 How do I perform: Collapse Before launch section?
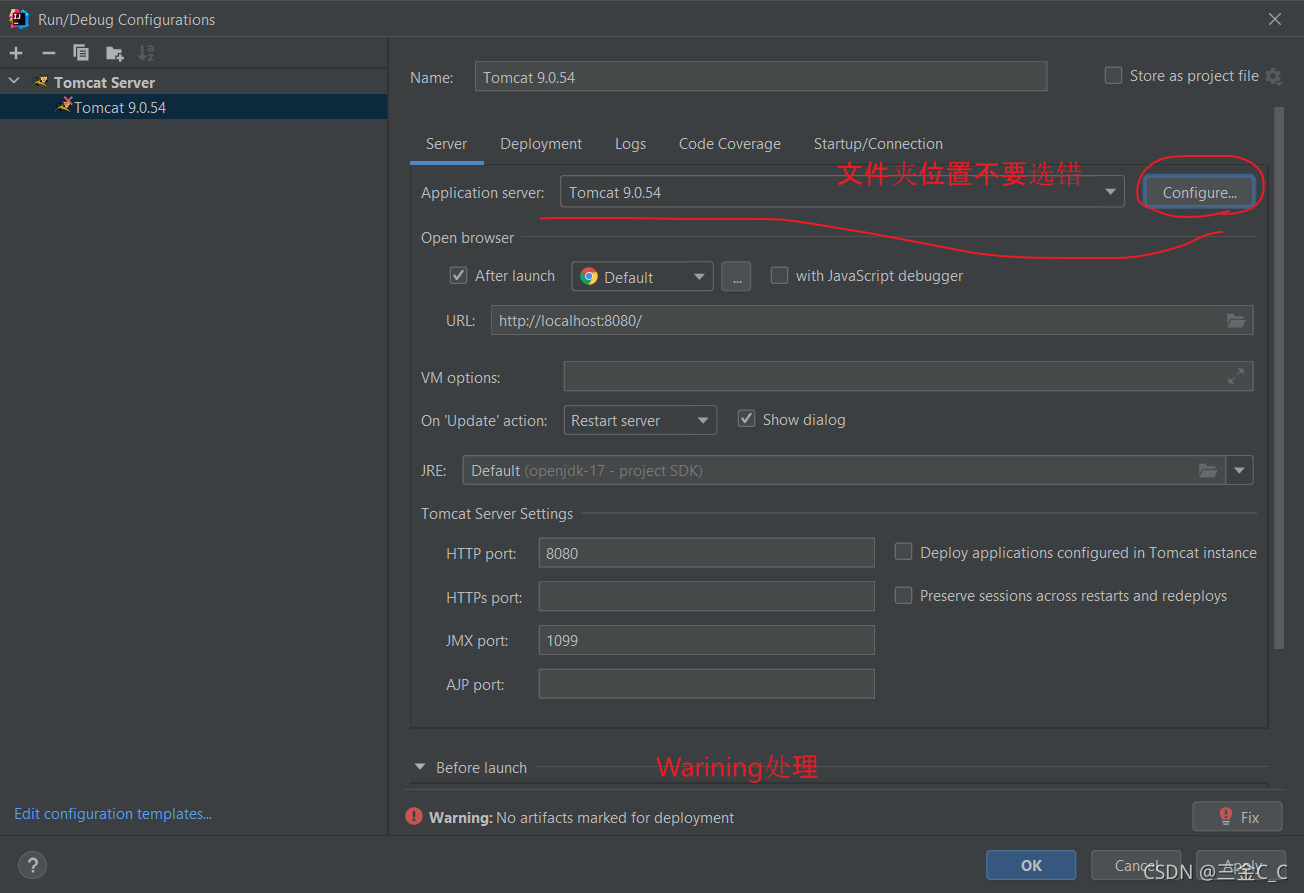(419, 767)
